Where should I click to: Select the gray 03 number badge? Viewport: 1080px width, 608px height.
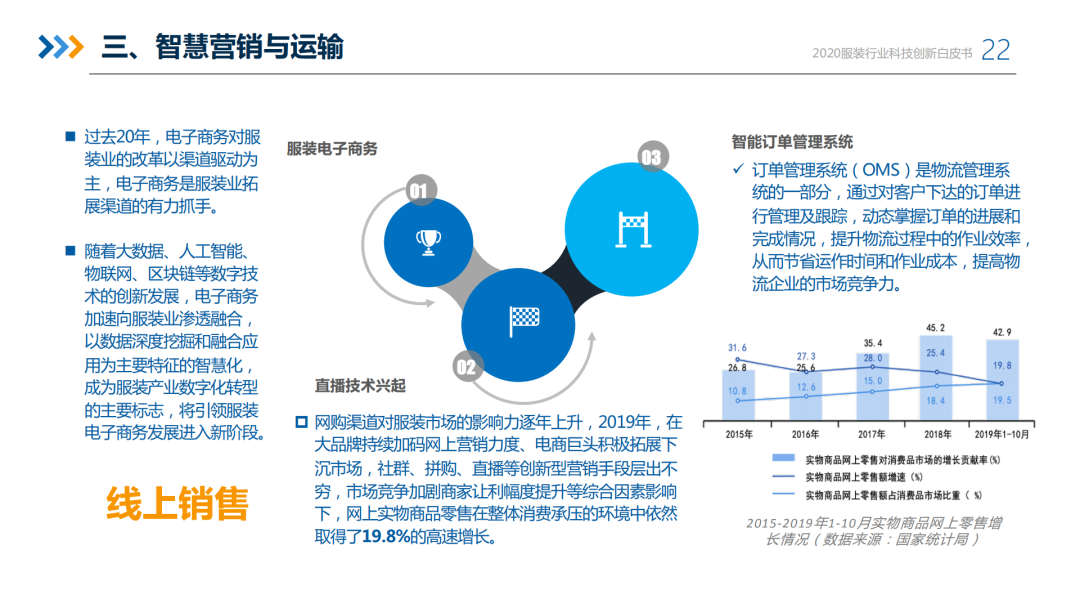tap(652, 158)
